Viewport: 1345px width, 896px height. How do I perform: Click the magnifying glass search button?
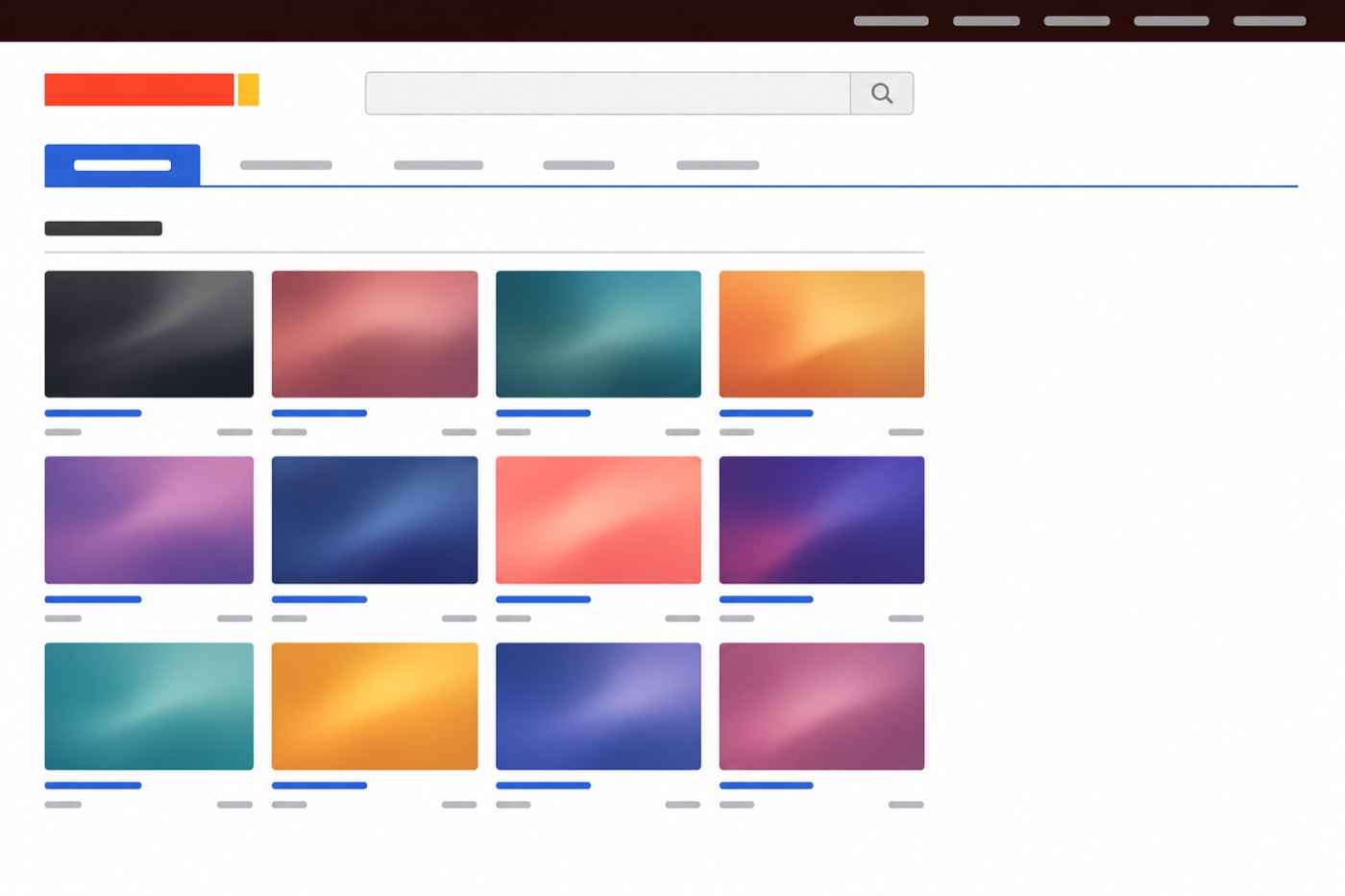tap(882, 93)
